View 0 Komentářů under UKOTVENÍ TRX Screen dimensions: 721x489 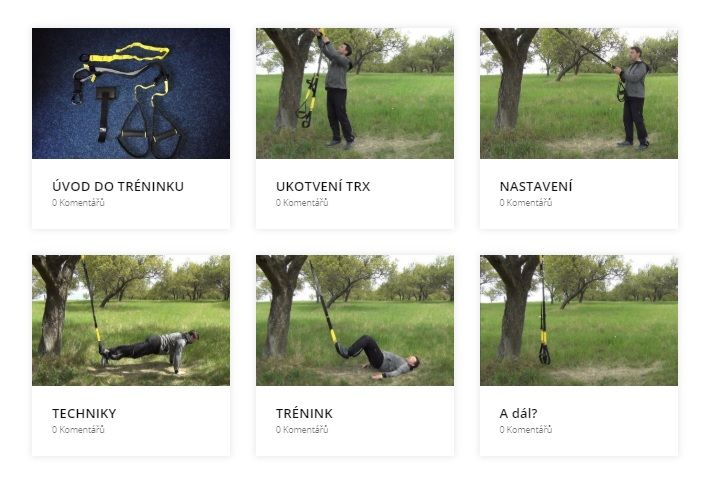coord(302,202)
